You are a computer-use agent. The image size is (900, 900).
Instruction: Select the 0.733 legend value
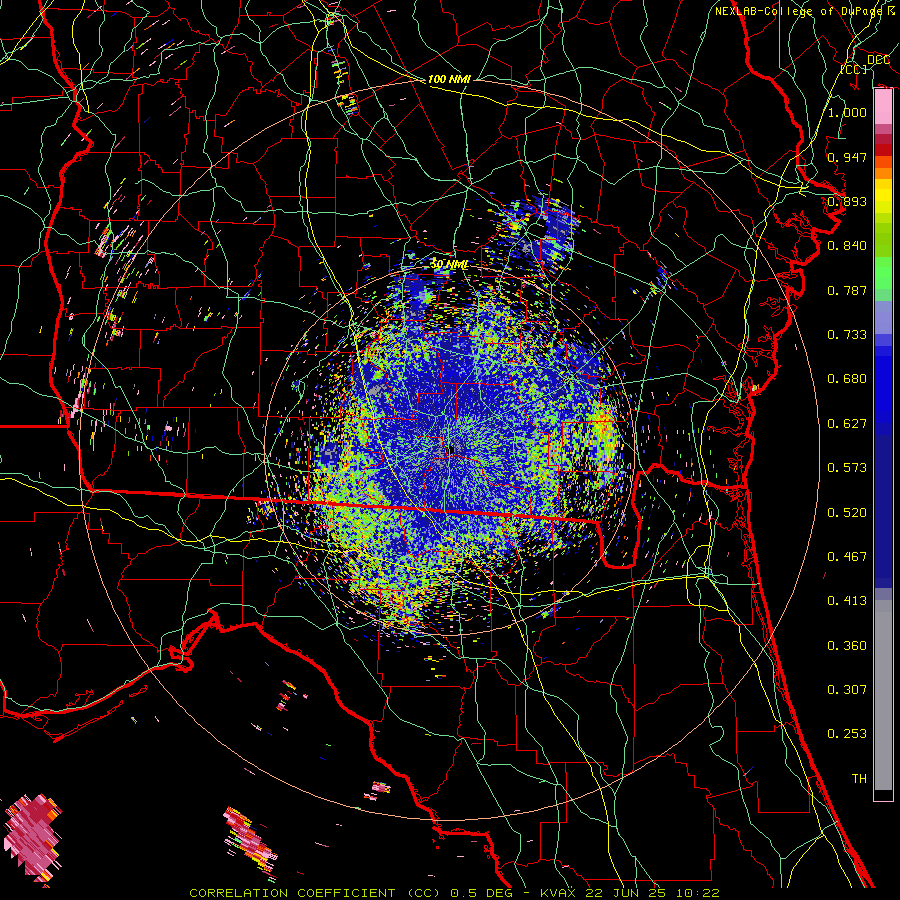click(847, 335)
